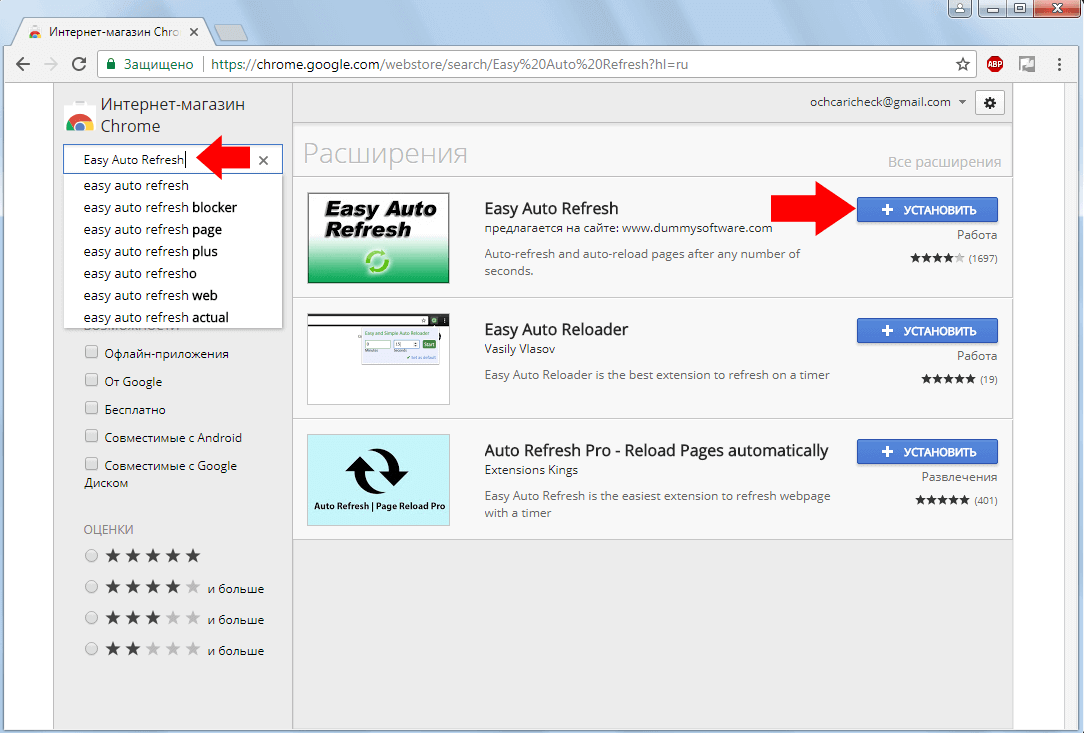Open web store settings gear

pos(990,103)
